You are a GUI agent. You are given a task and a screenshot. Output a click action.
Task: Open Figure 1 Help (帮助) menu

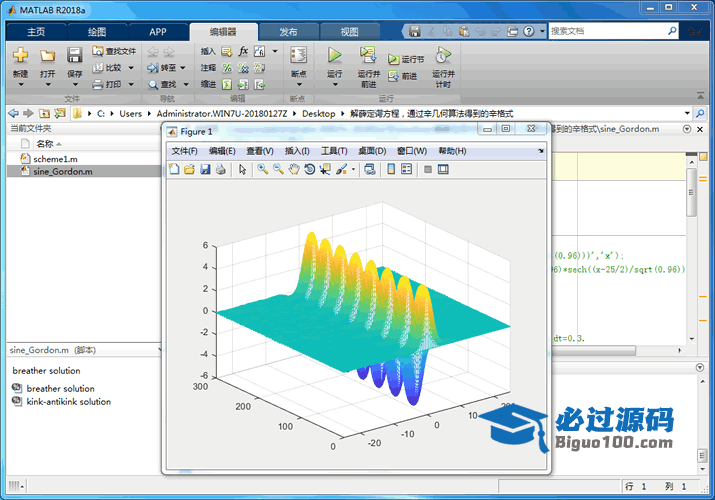[x=452, y=151]
